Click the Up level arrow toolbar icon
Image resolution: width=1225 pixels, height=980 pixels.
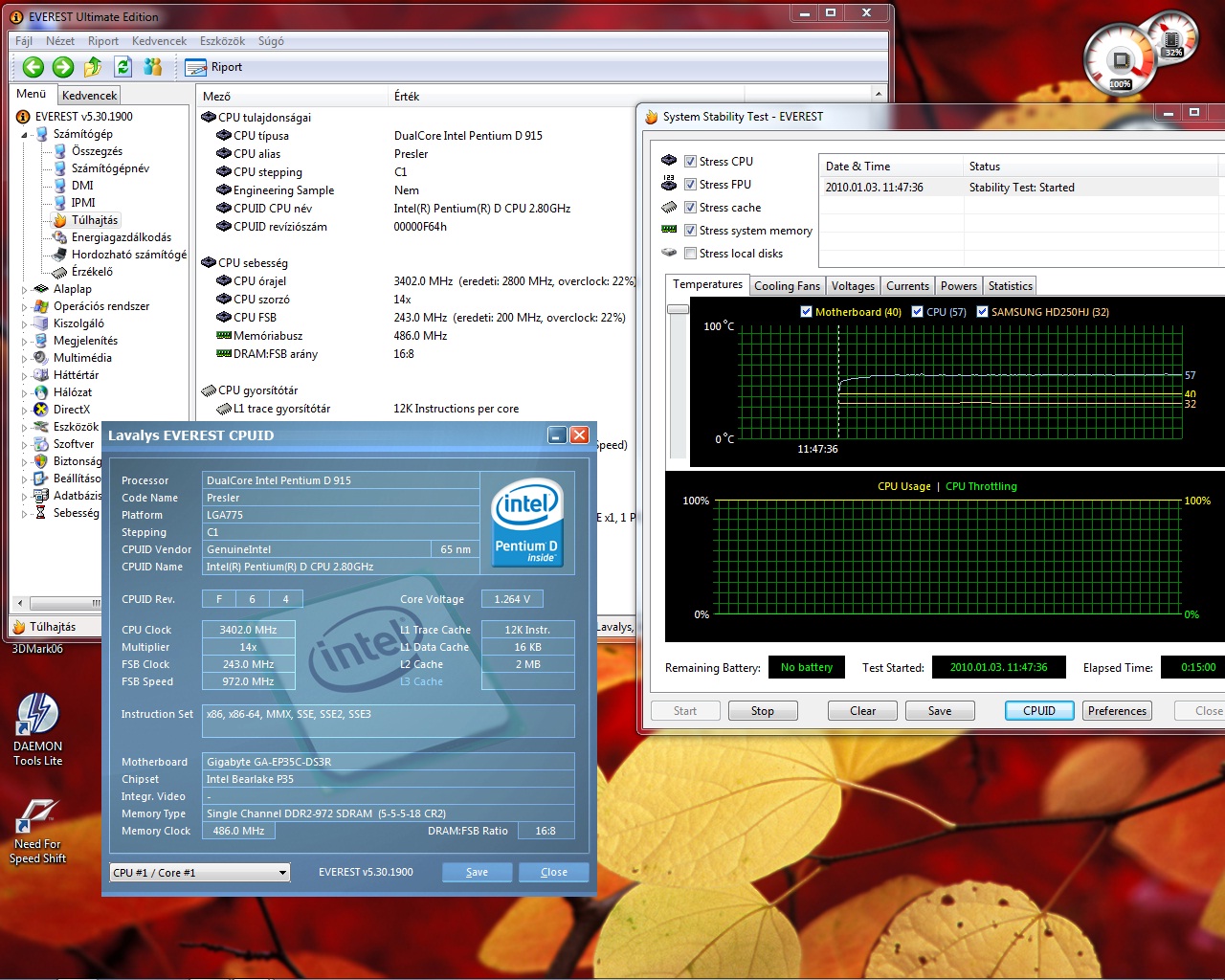point(93,67)
